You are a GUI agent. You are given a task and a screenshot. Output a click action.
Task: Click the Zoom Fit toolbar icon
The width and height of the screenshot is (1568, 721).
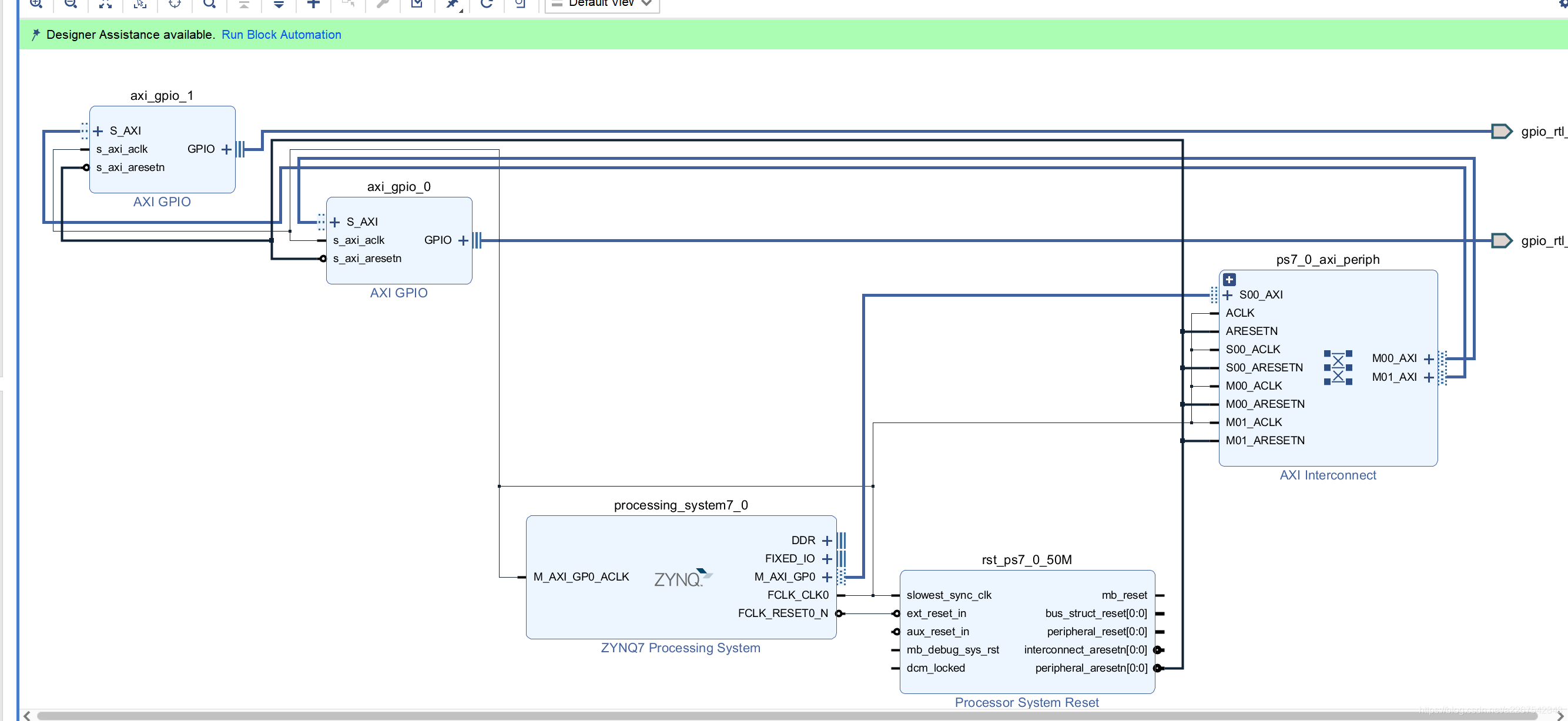click(105, 4)
